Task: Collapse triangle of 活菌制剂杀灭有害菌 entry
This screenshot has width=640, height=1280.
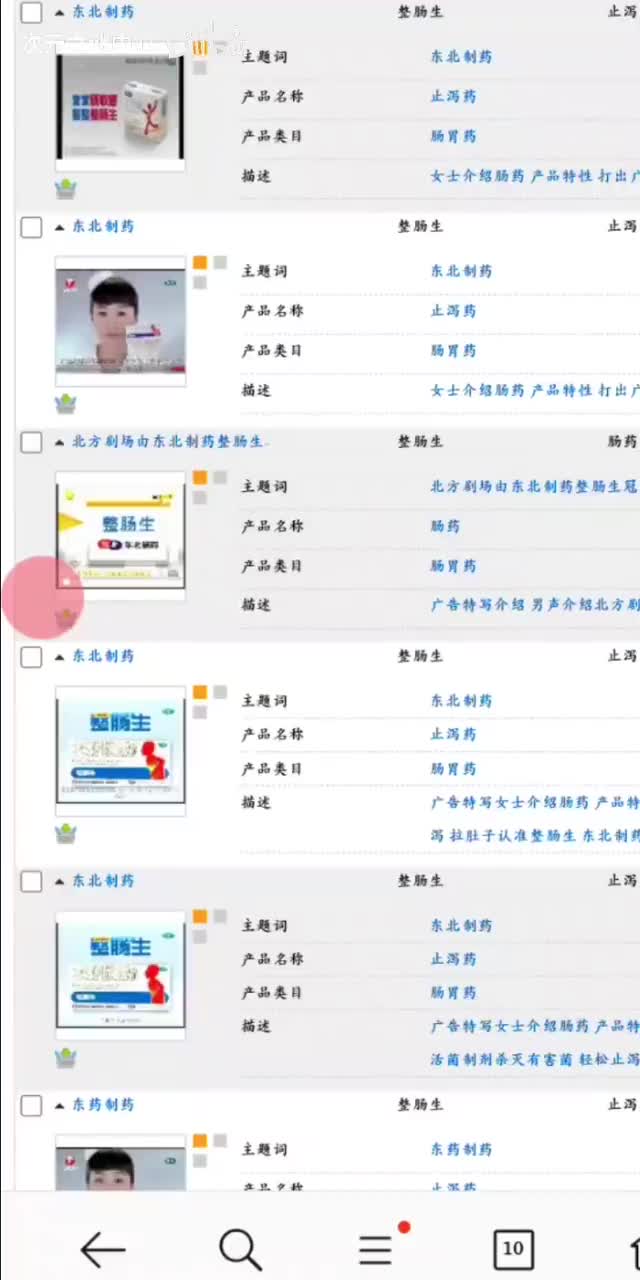Action: coord(60,881)
